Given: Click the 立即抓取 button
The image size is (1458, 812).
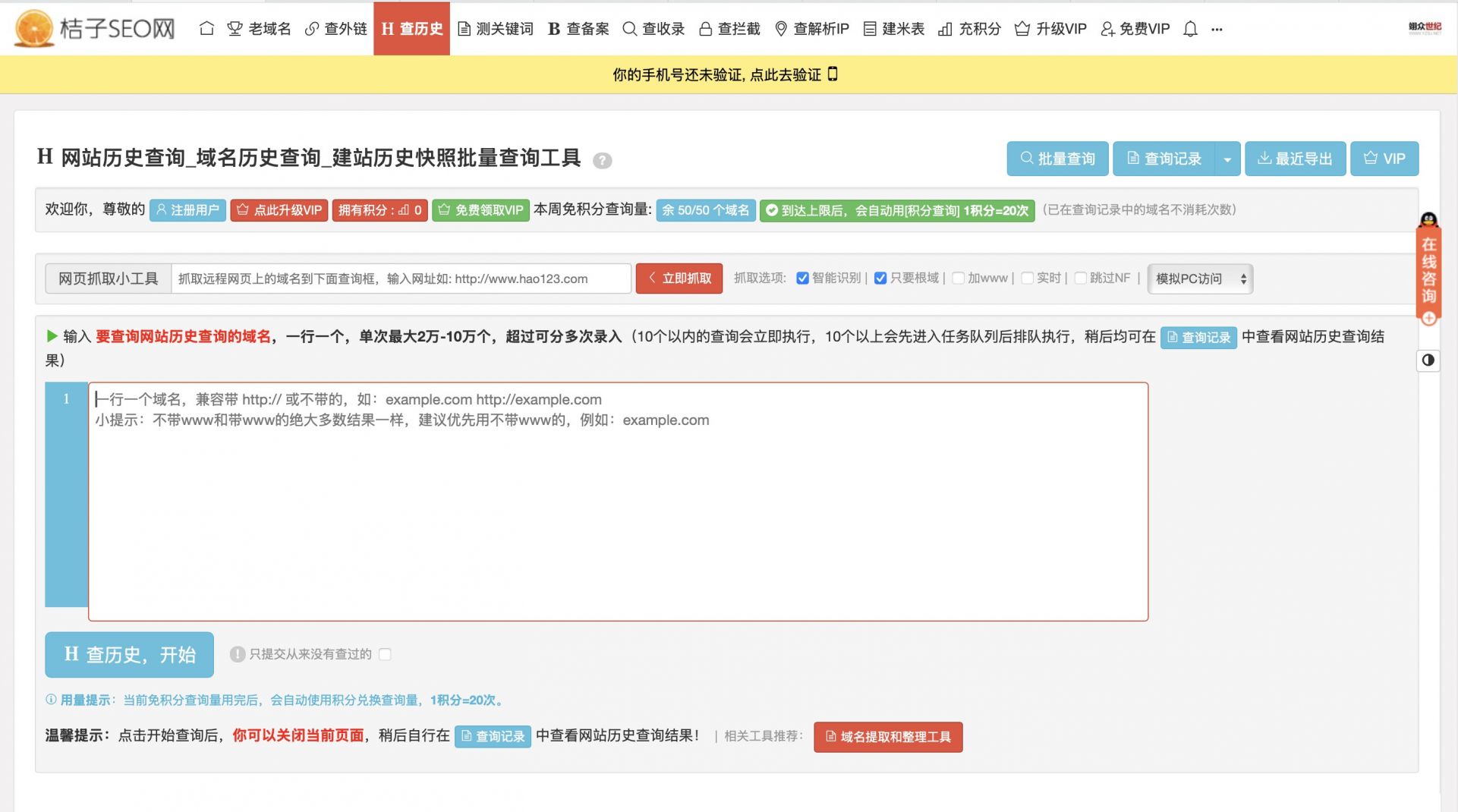Looking at the screenshot, I should (x=679, y=279).
